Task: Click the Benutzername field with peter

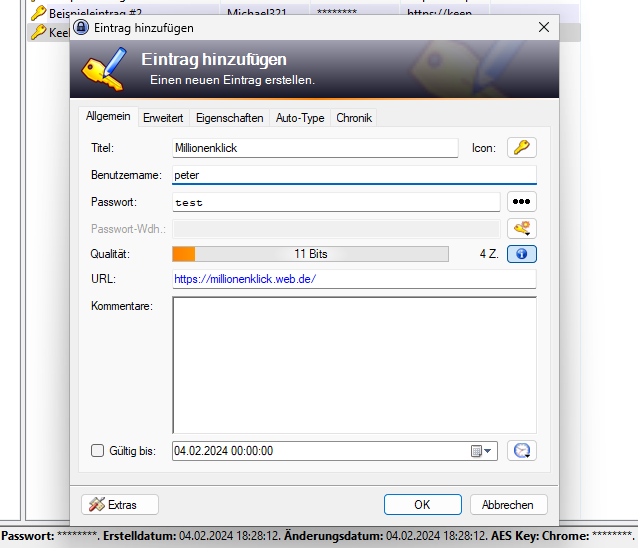Action: (354, 175)
